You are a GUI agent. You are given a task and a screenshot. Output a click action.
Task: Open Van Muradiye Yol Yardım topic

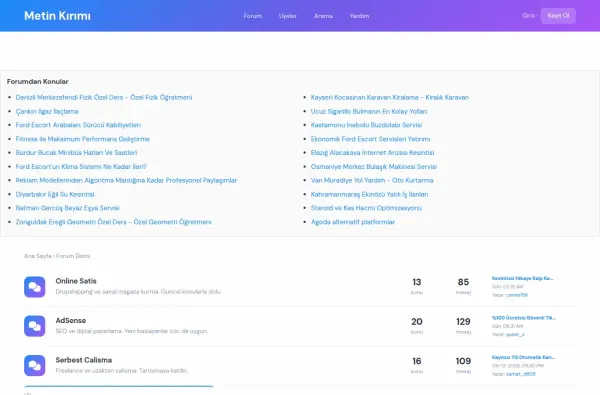point(372,180)
